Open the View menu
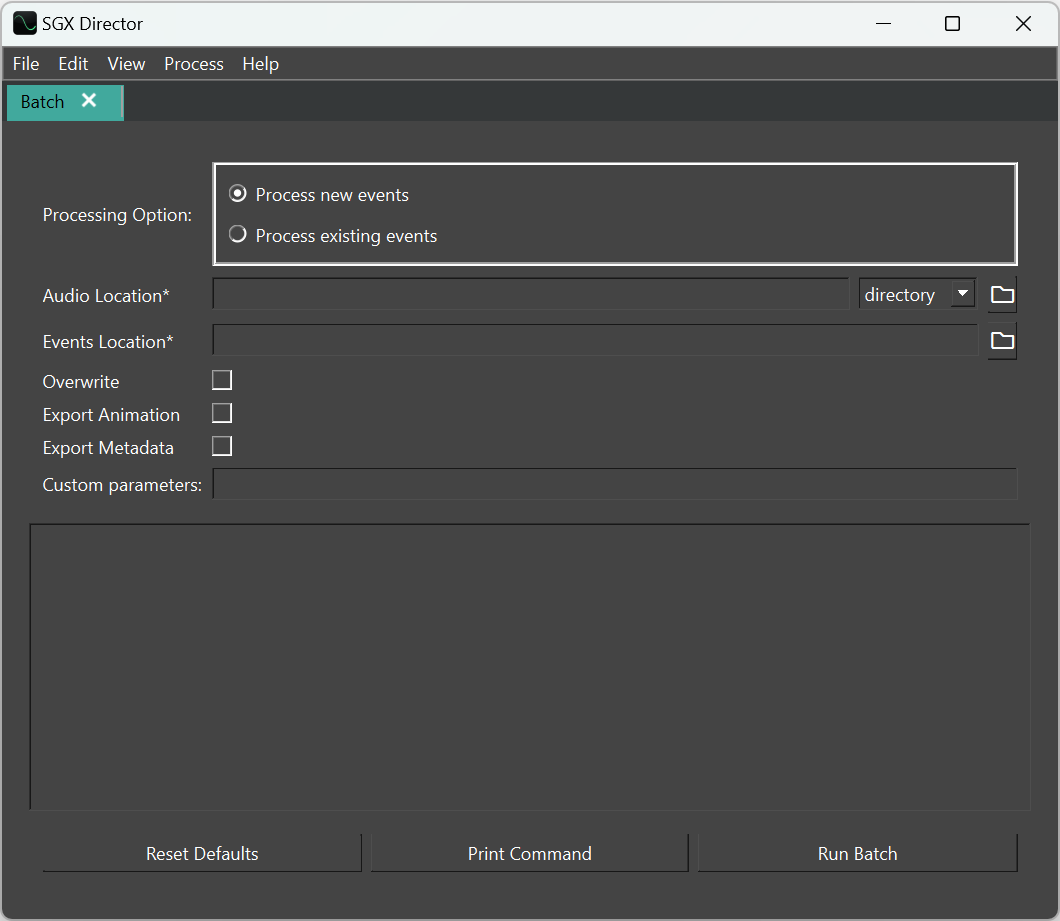This screenshot has width=1060, height=921. [x=126, y=64]
